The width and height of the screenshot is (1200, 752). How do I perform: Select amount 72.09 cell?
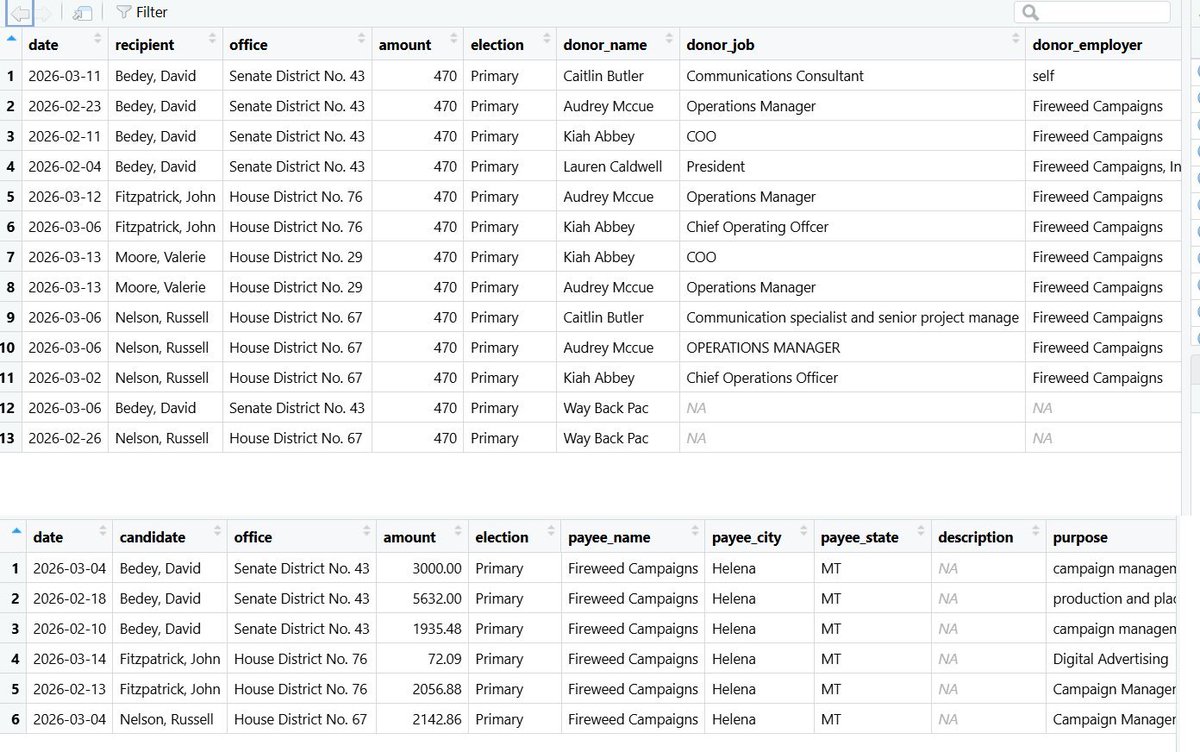(444, 659)
